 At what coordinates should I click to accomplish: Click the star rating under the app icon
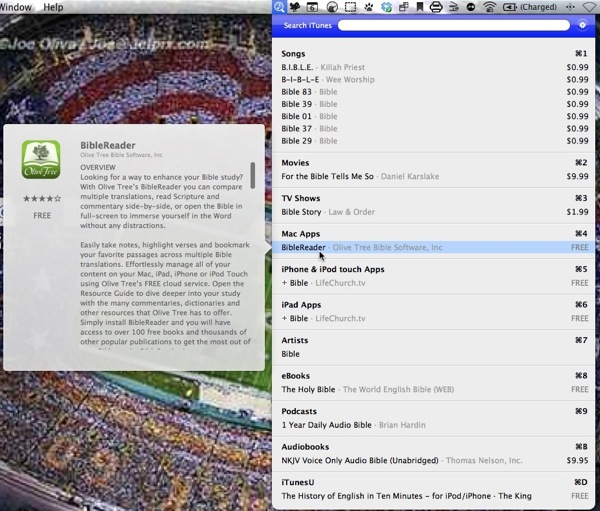pos(42,198)
